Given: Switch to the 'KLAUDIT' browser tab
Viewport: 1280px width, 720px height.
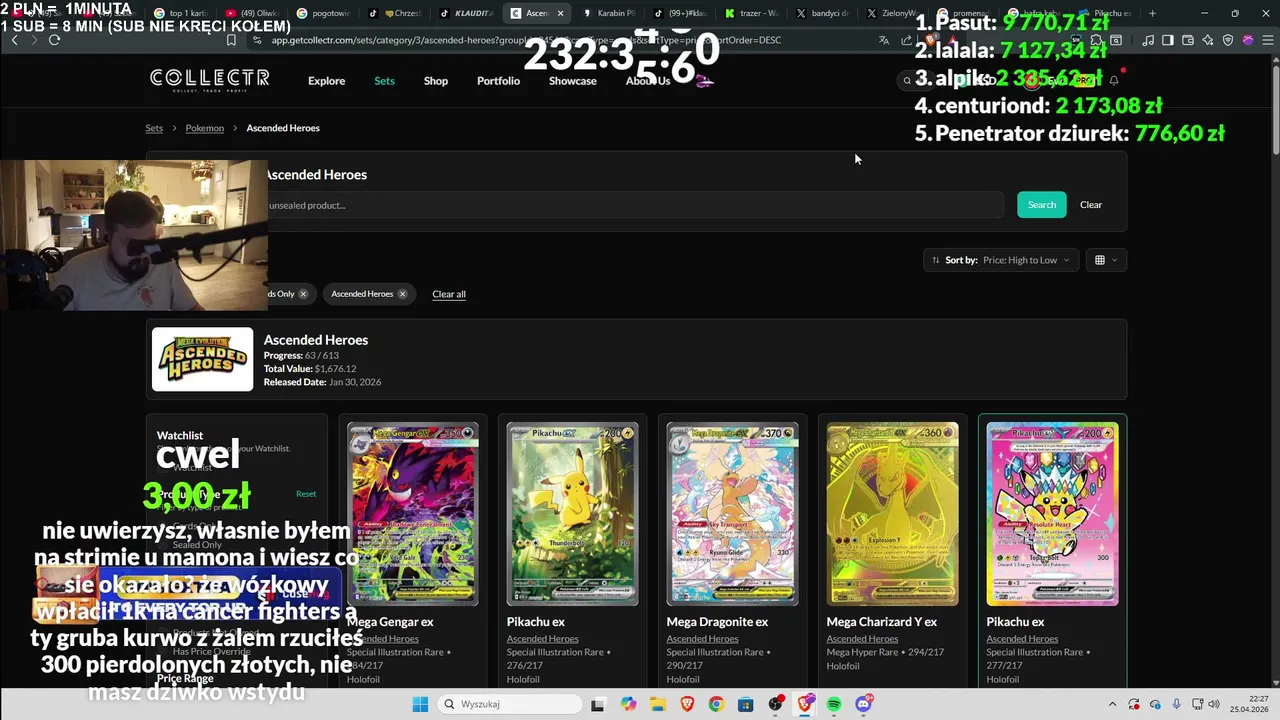Looking at the screenshot, I should (466, 13).
